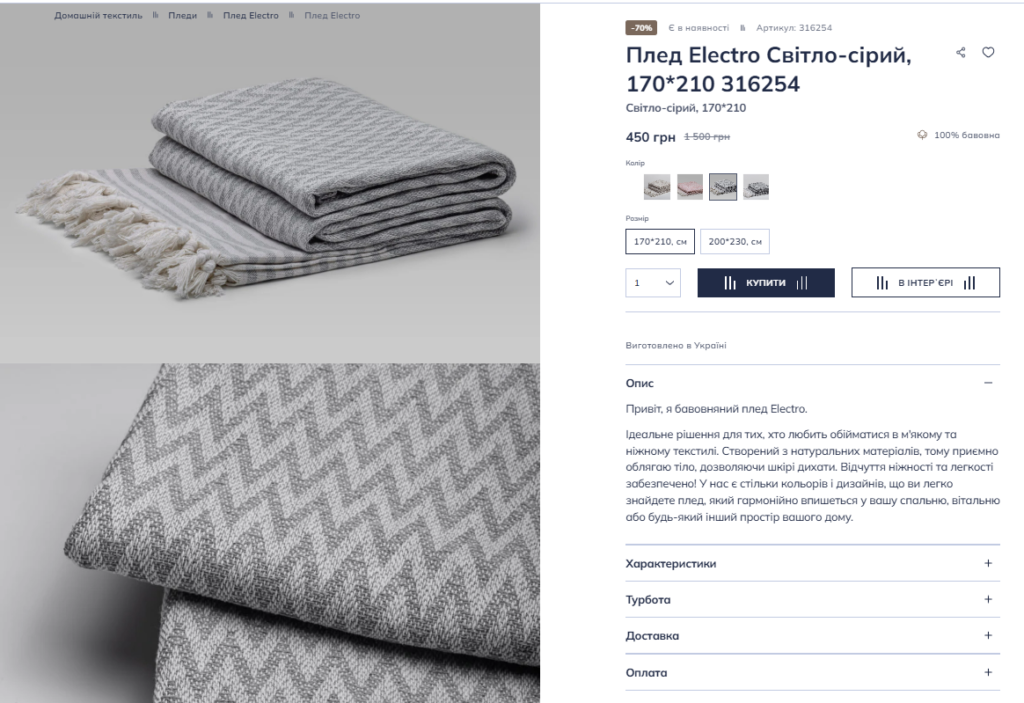Open the Домашній текстиль breadcrumb
This screenshot has height=703, width=1024.
click(x=98, y=16)
